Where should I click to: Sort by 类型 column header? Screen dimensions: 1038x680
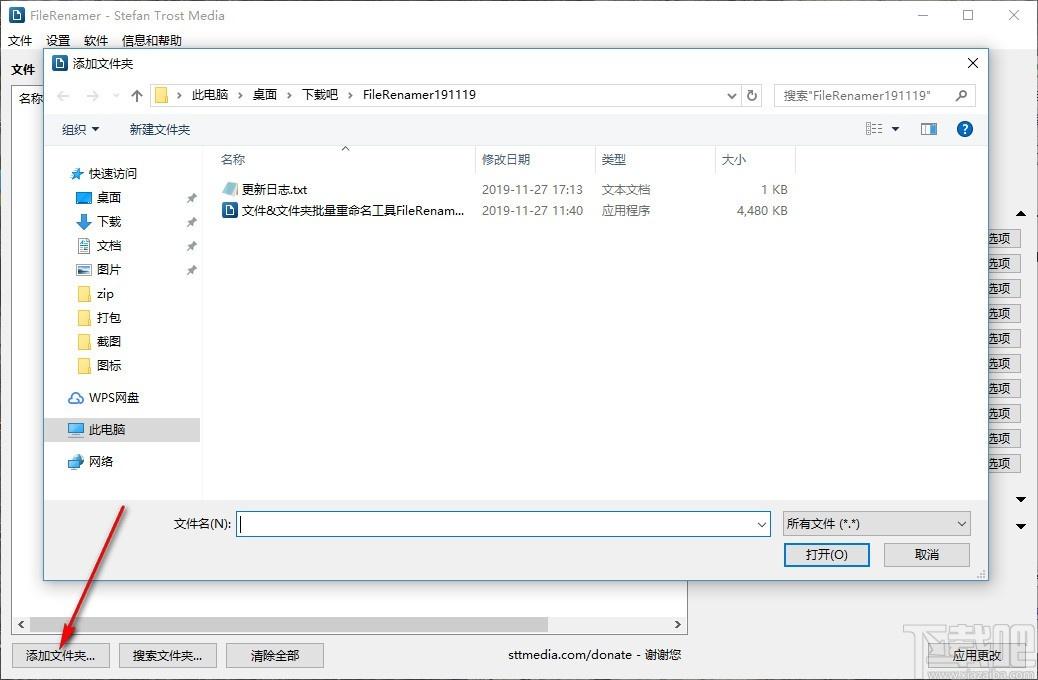614,160
